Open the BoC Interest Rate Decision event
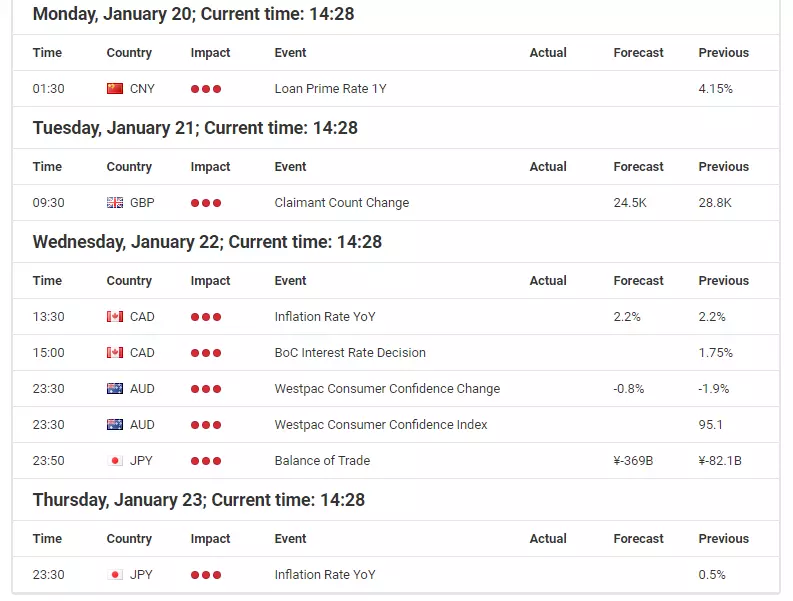Image resolution: width=793 pixels, height=601 pixels. [350, 353]
